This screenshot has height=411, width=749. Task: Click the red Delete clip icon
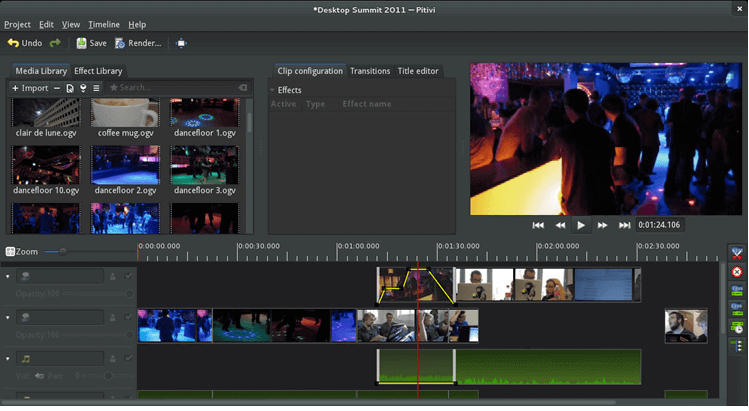(x=737, y=272)
